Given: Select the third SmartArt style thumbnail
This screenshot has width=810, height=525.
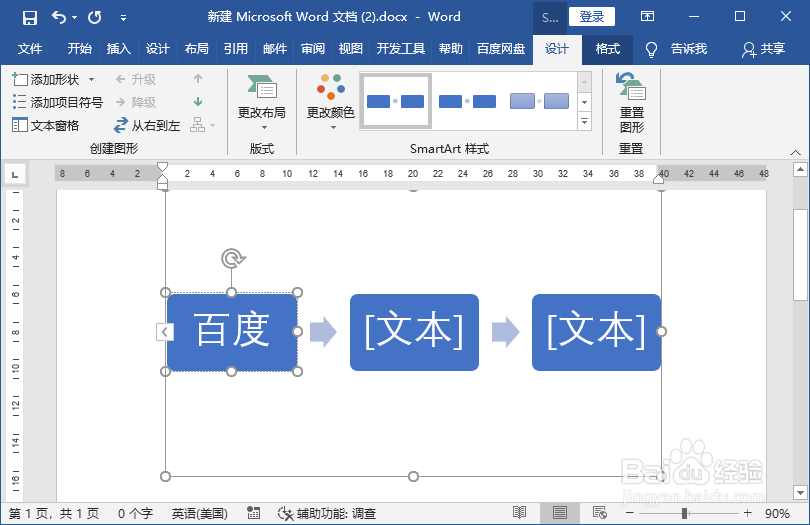Looking at the screenshot, I should coord(539,101).
